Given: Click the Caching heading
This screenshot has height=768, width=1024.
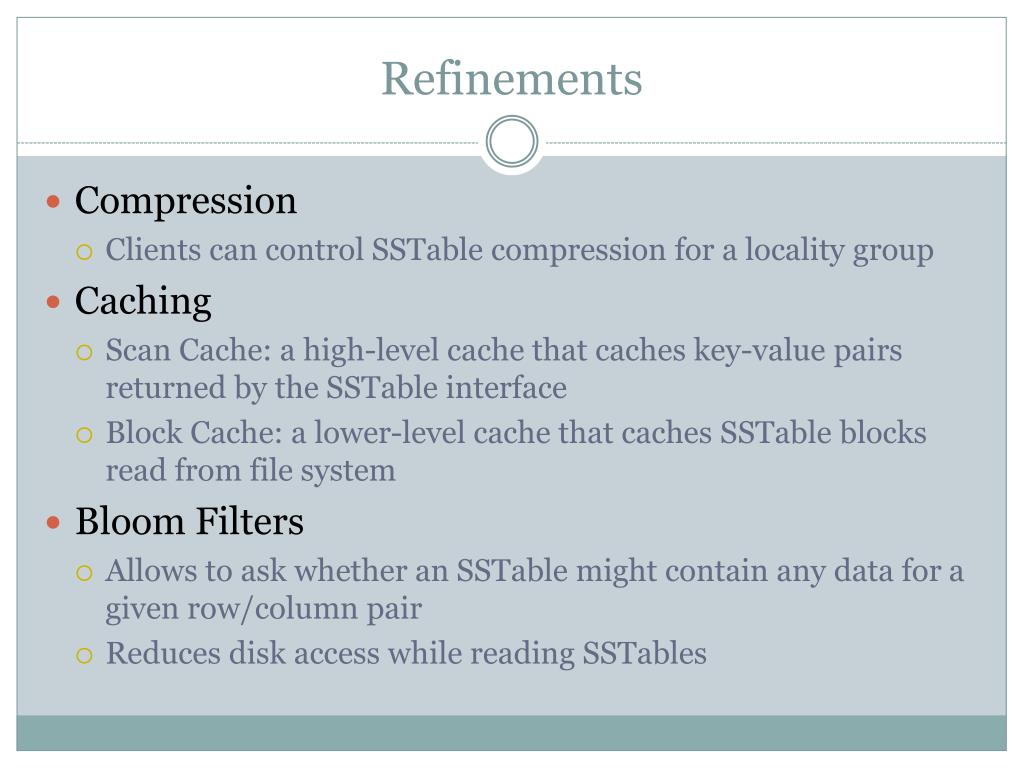Looking at the screenshot, I should (143, 302).
